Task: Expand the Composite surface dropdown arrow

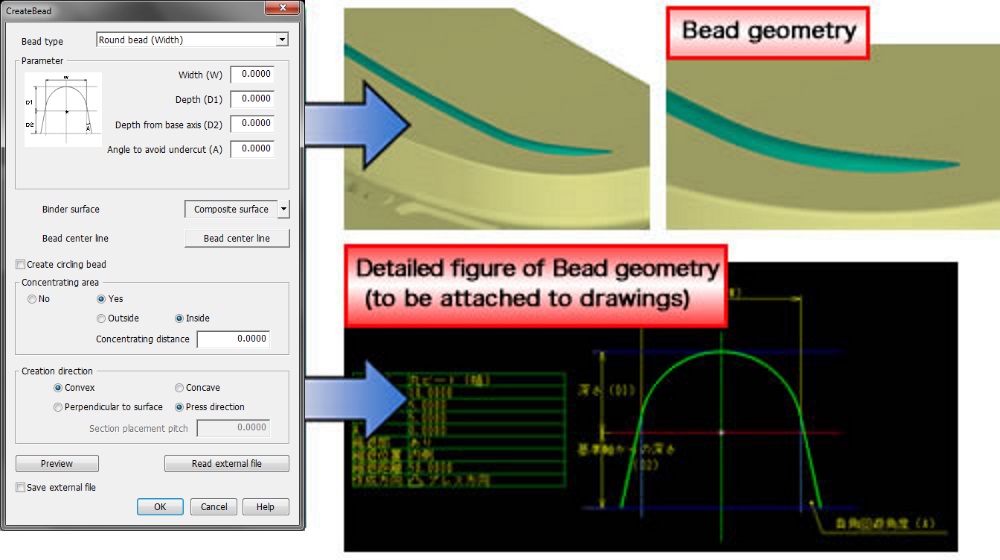Action: point(283,209)
